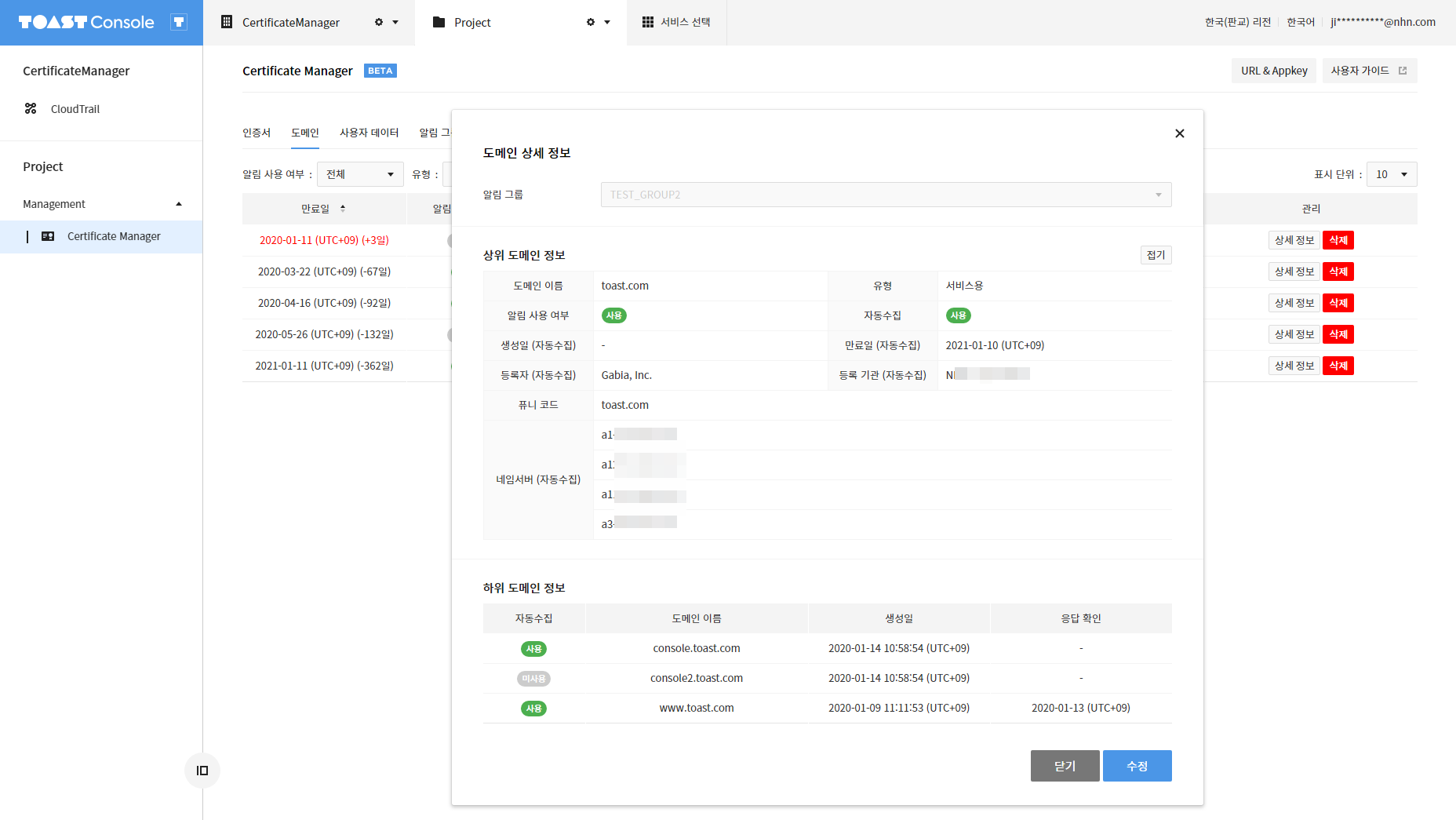Click 상세 정보 for the 2020-01-11 row
1456x820 pixels.
[x=1294, y=240]
